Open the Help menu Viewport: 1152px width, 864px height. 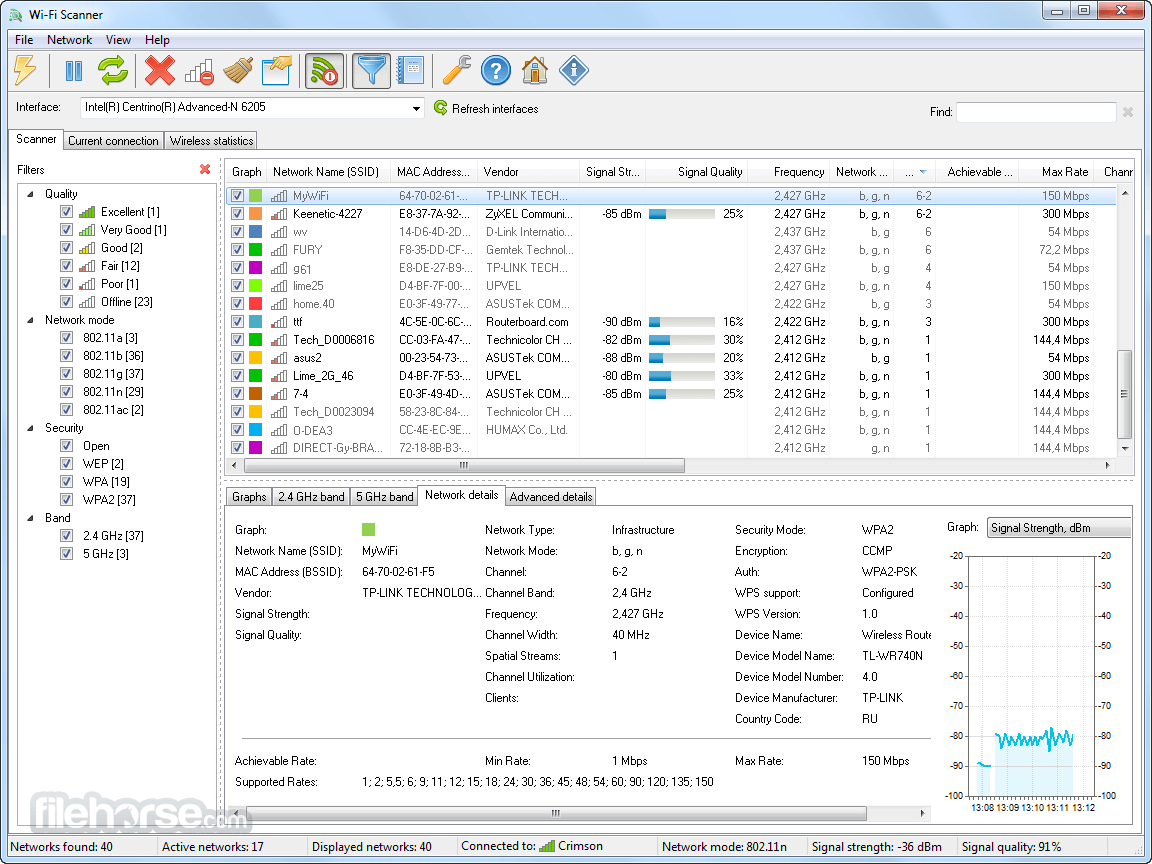tap(157, 40)
